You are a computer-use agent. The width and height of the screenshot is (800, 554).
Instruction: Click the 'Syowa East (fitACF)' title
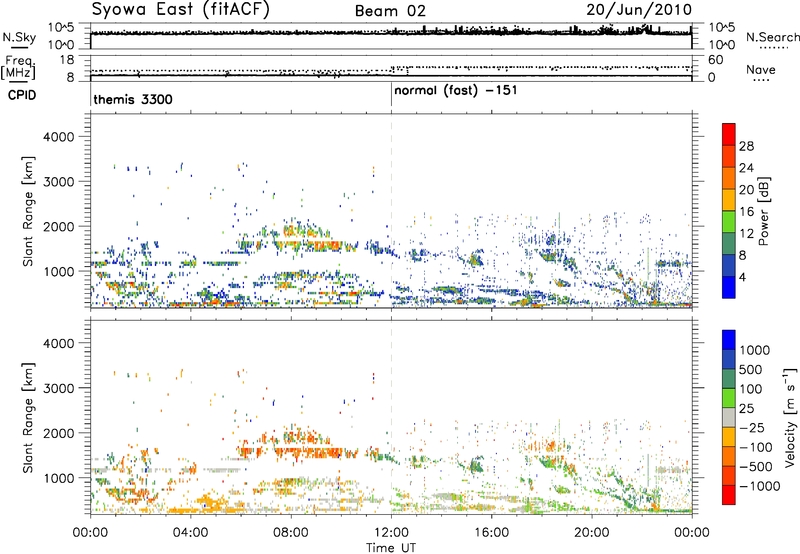point(180,9)
